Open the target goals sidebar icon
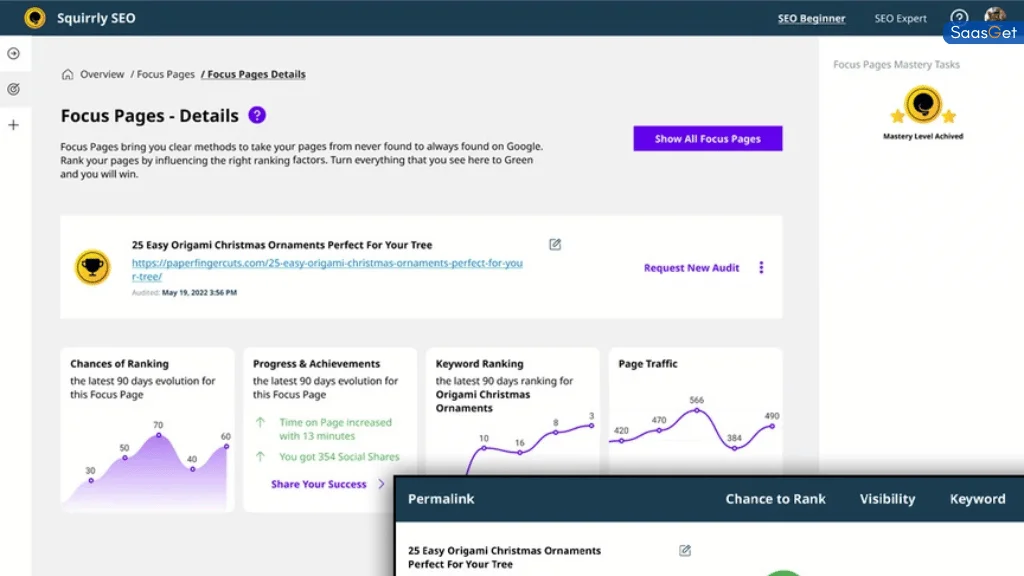Viewport: 1024px width, 576px height. click(14, 89)
